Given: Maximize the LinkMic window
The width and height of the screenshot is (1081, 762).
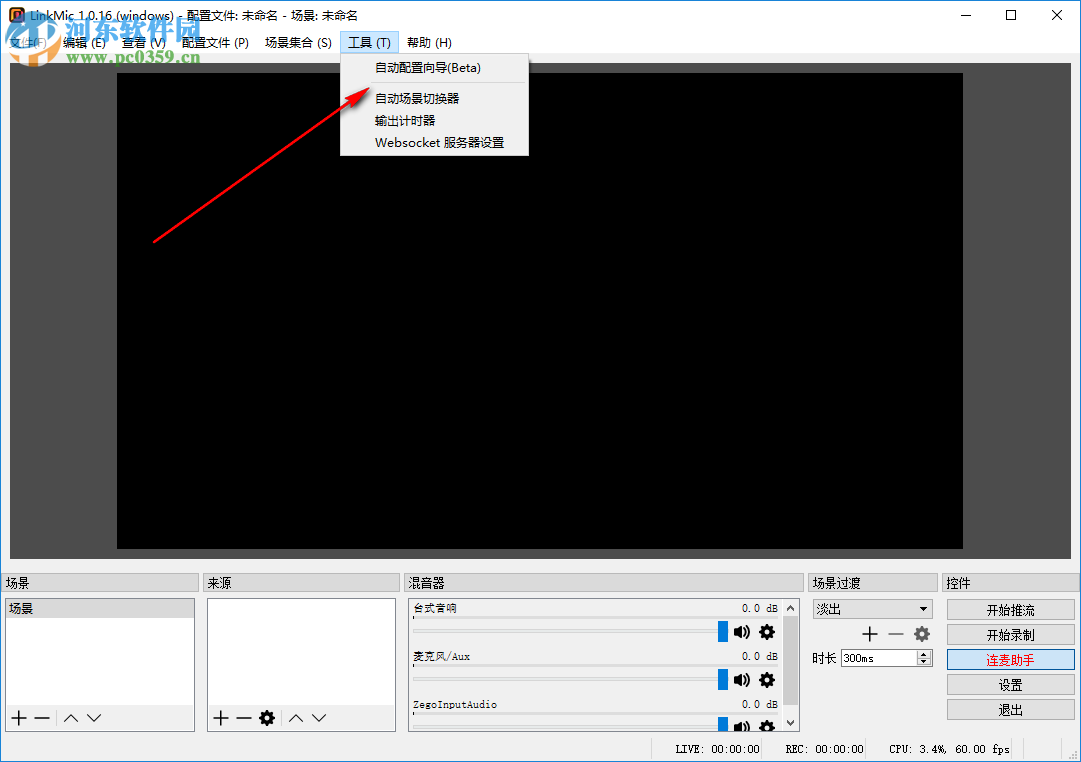Looking at the screenshot, I should (1011, 15).
